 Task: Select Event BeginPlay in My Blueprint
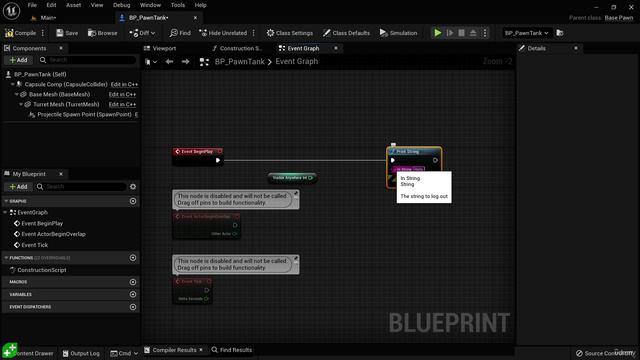point(42,224)
